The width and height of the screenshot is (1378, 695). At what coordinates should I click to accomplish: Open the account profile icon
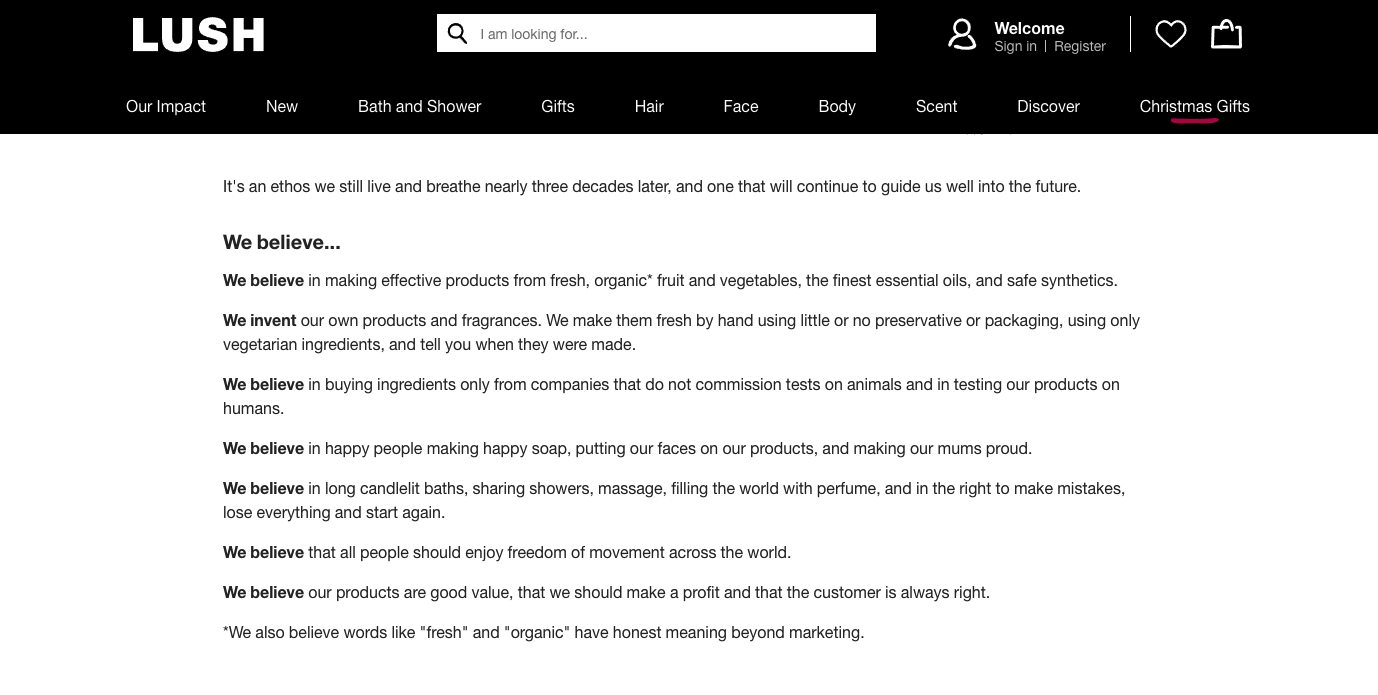coord(962,35)
